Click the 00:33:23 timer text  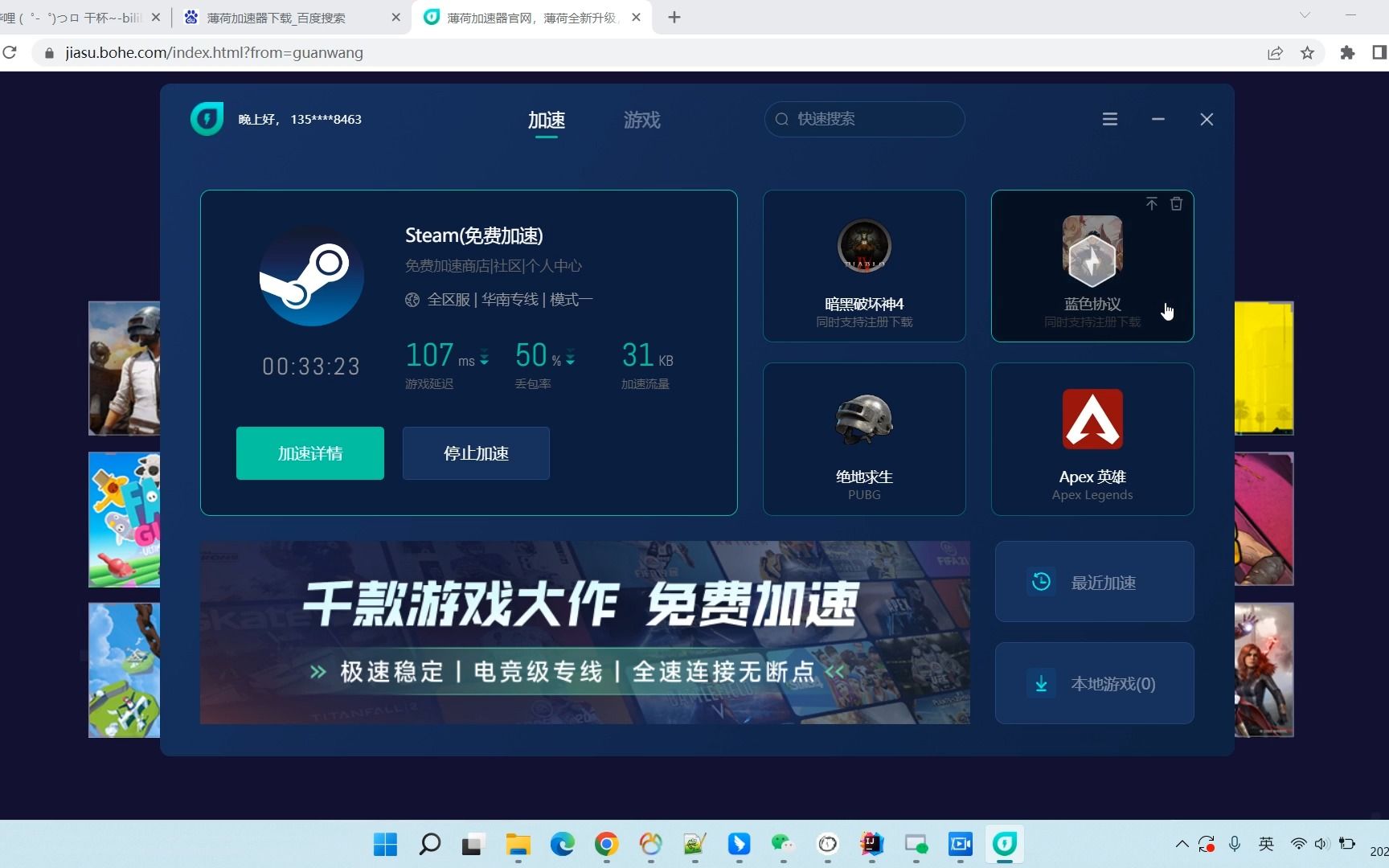coord(311,366)
